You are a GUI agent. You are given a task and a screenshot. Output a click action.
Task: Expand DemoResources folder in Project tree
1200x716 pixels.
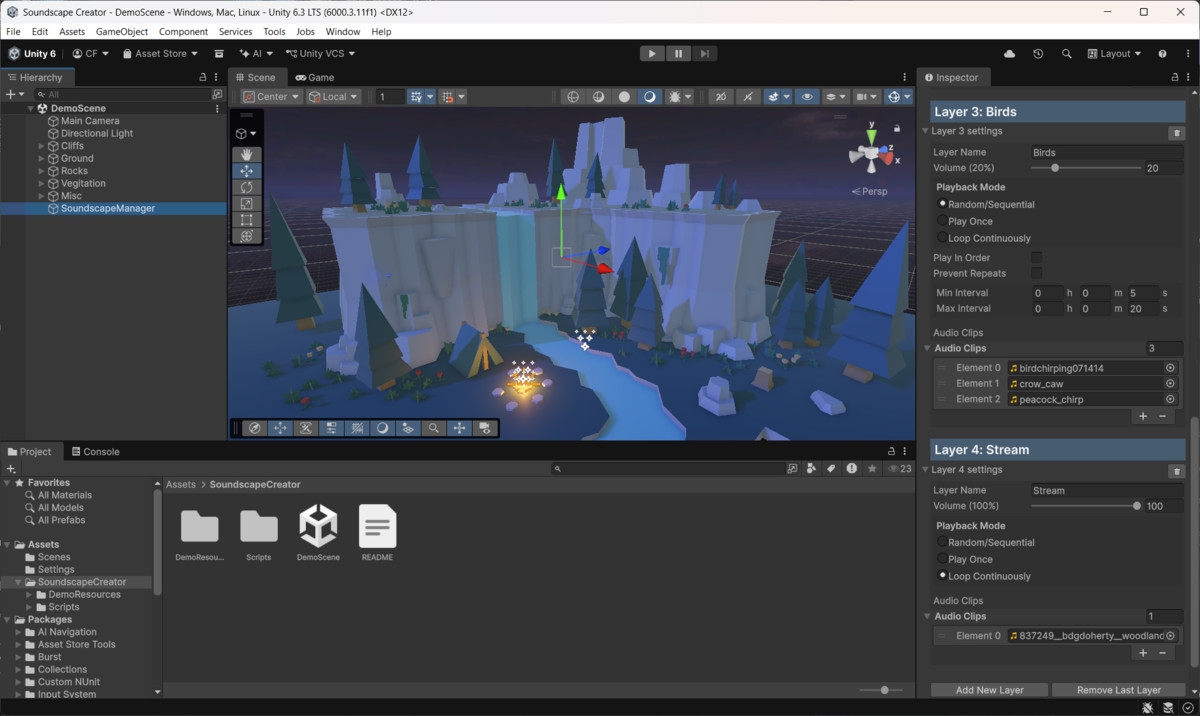pos(29,594)
